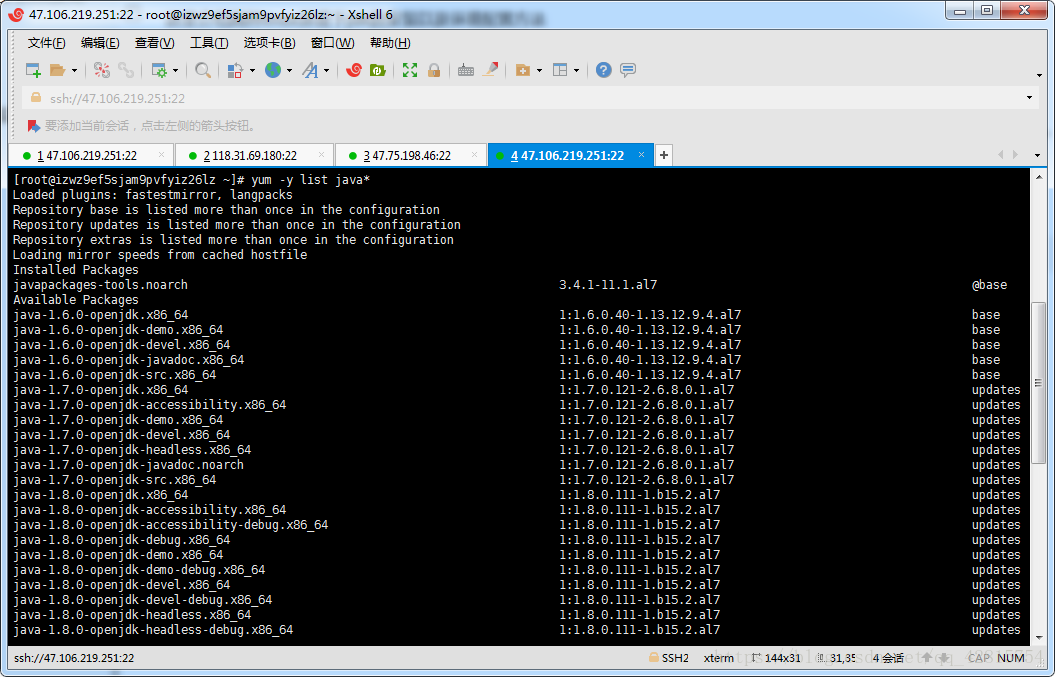1055x677 pixels.
Task: Click the Reconnect chain icon
Action: 126,70
